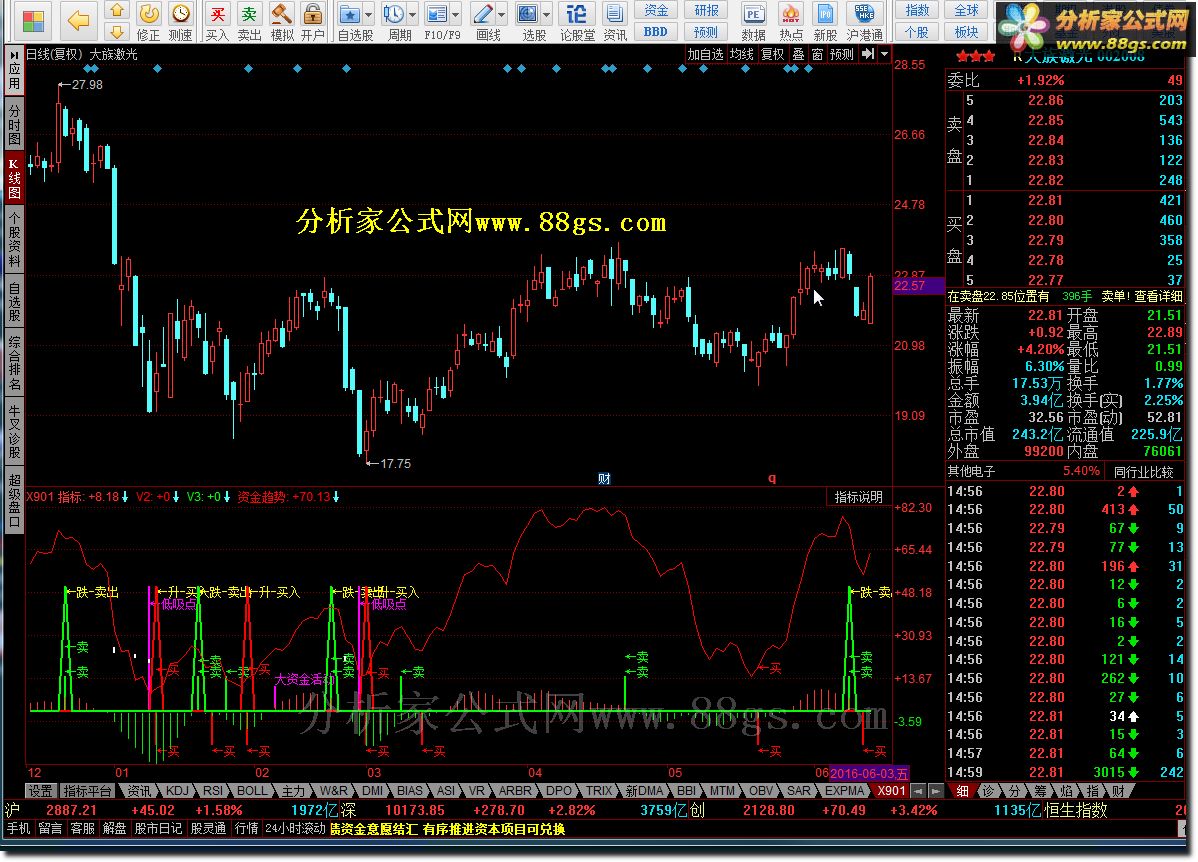
Task: Click the colorful Windows-style home icon
Action: pos(33,21)
